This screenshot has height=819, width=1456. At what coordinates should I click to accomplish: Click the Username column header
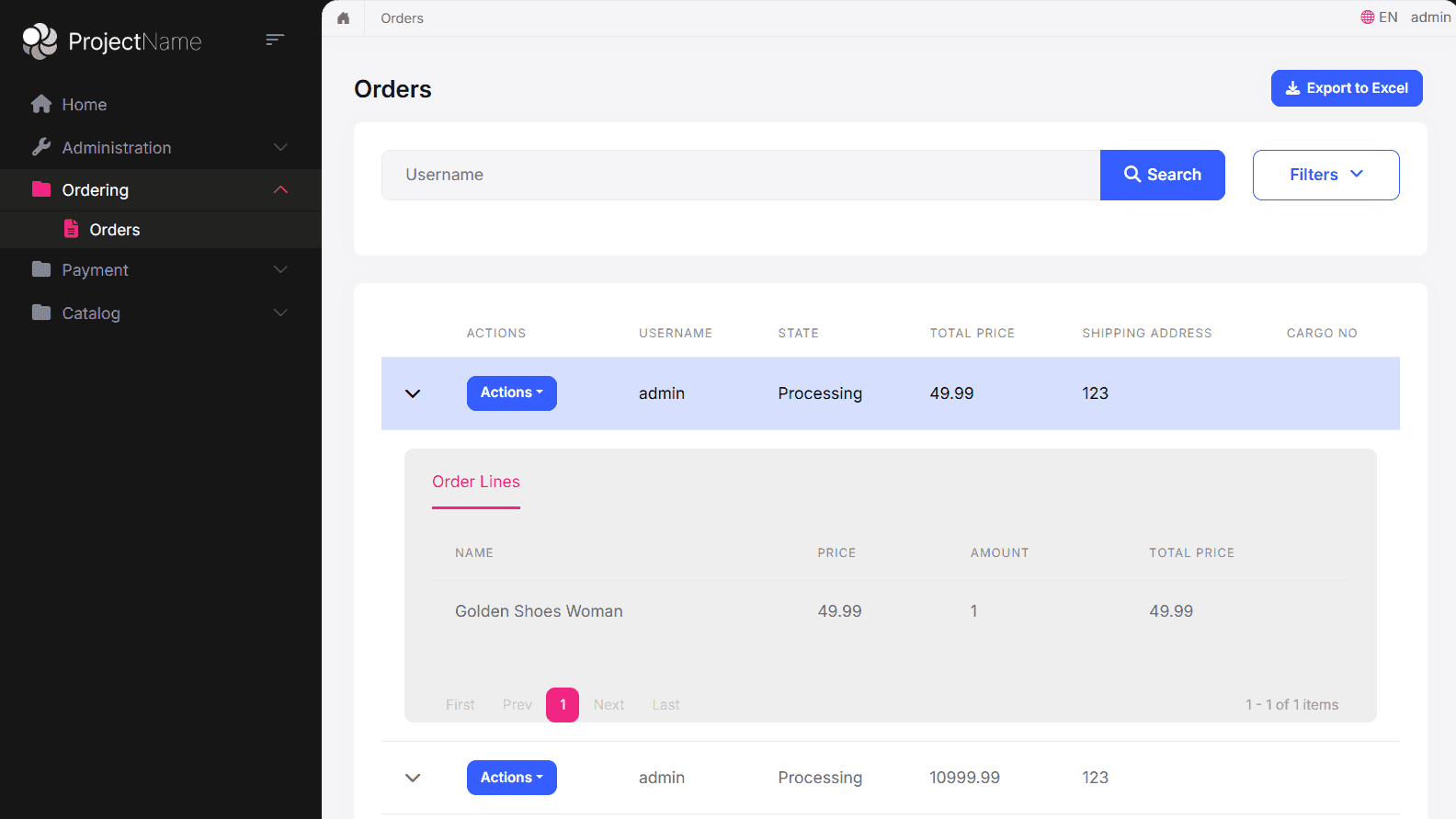click(x=676, y=333)
